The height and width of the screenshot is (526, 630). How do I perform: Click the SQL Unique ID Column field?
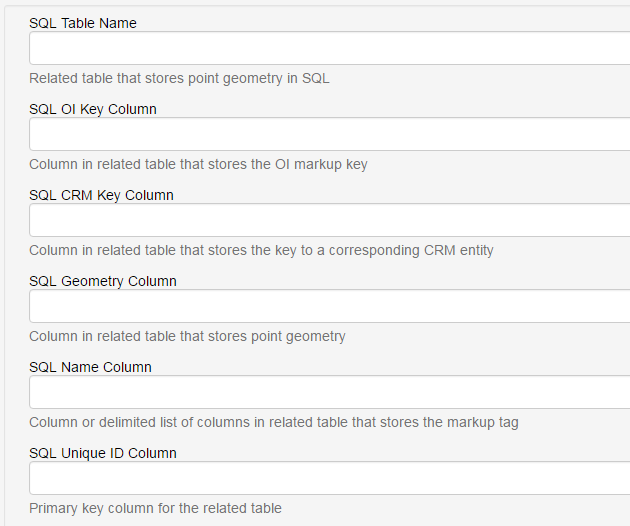[x=330, y=478]
